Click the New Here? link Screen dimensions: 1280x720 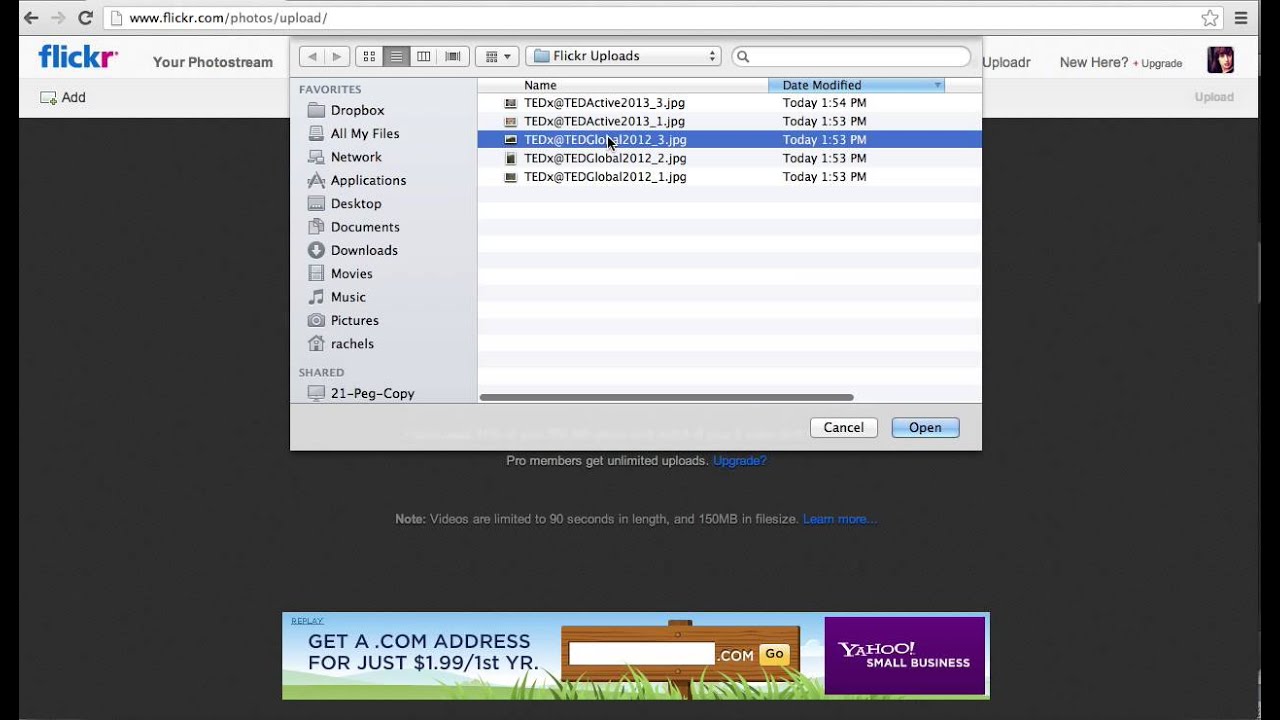point(1094,62)
